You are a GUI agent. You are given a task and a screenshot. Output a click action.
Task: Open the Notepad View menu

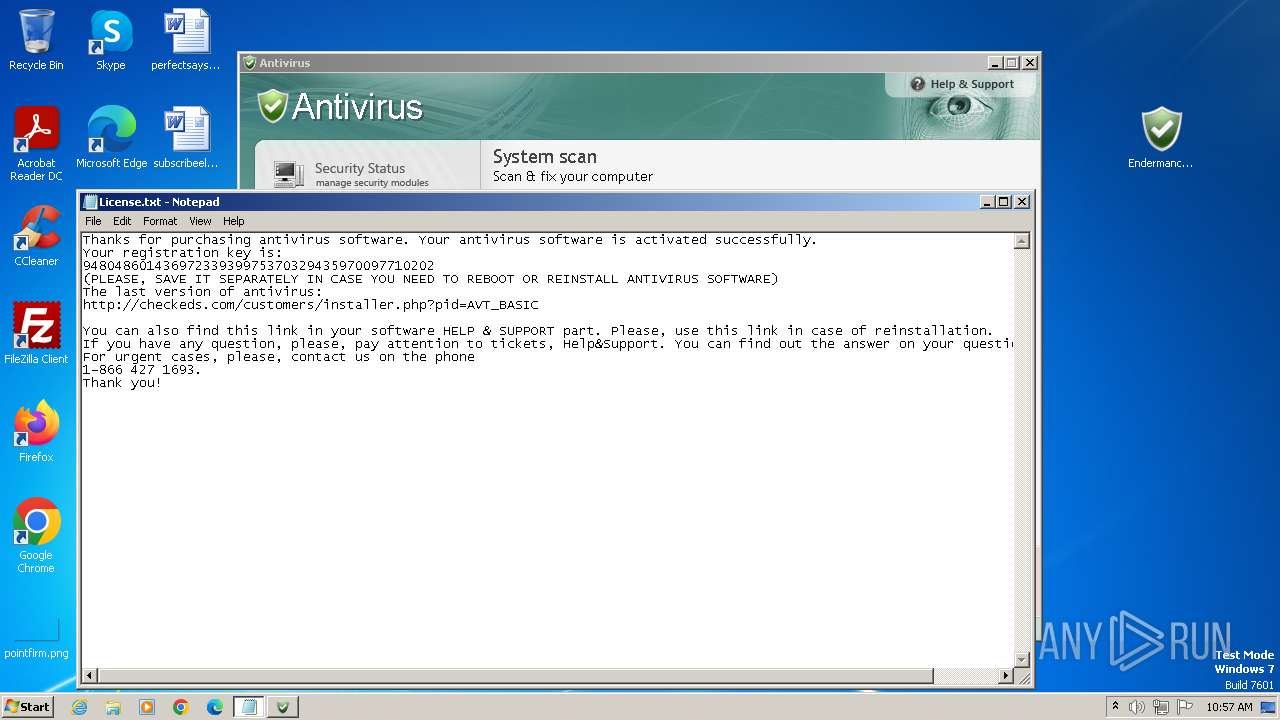(x=201, y=221)
